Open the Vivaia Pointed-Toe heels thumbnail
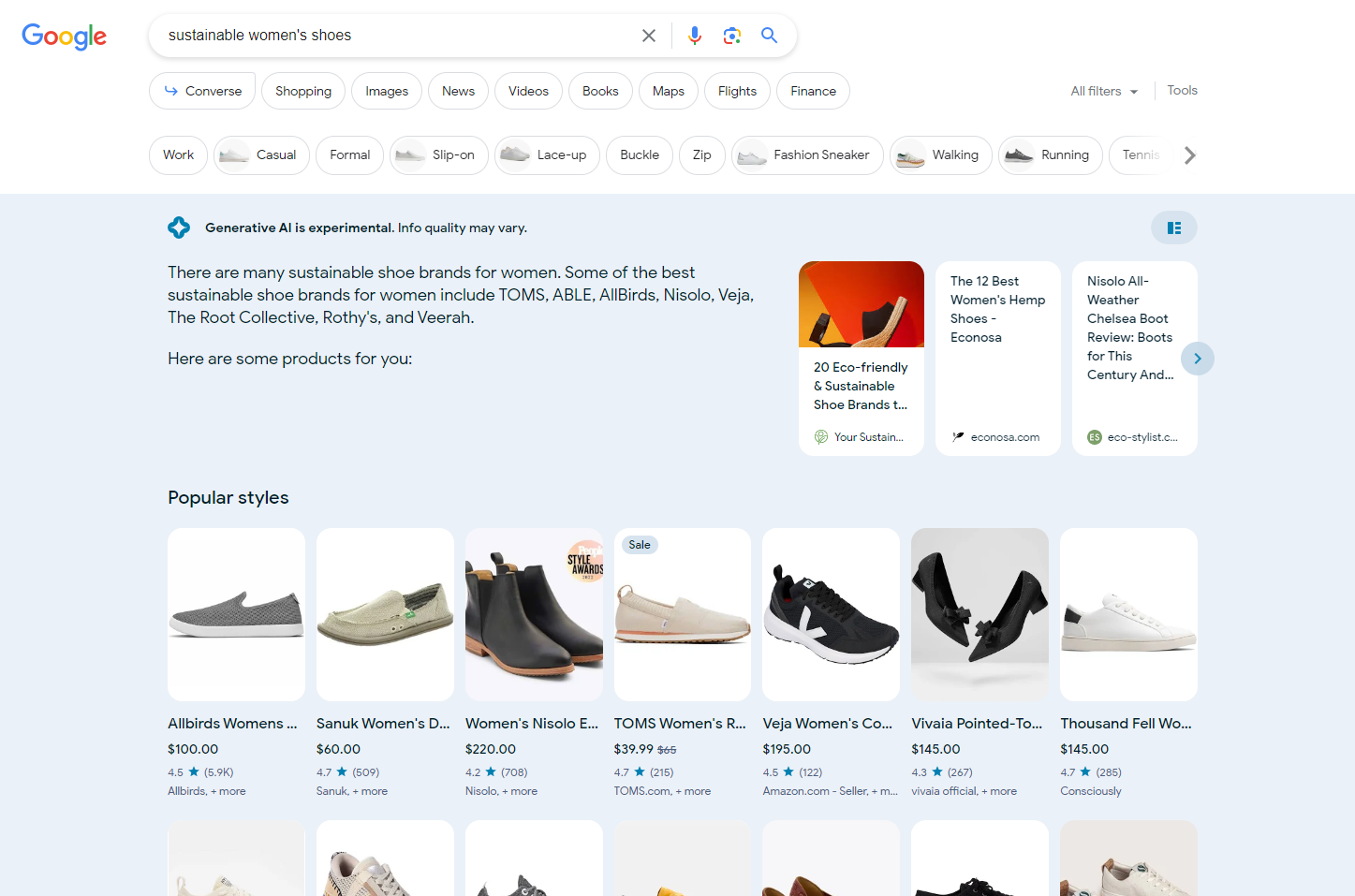The image size is (1355, 896). coord(979,614)
